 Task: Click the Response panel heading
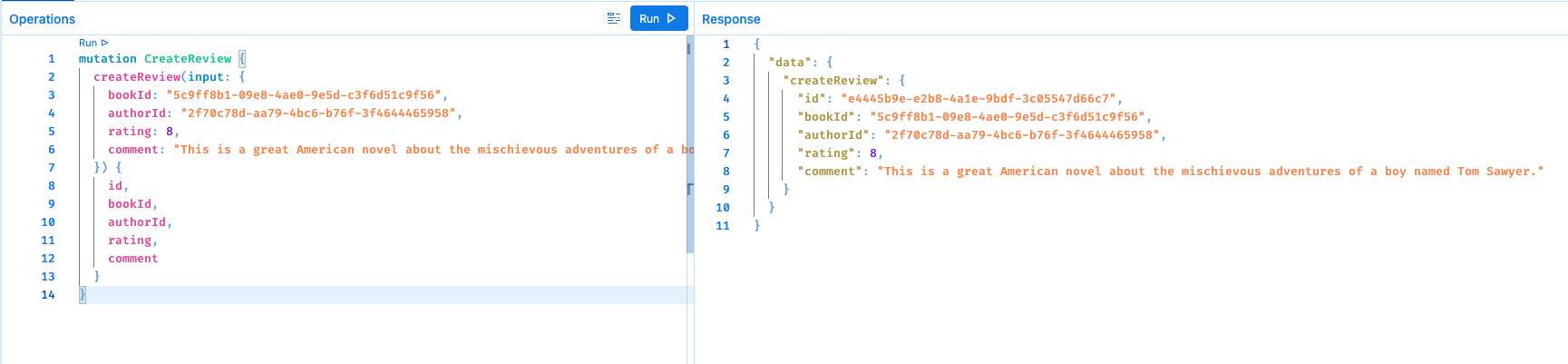point(731,19)
